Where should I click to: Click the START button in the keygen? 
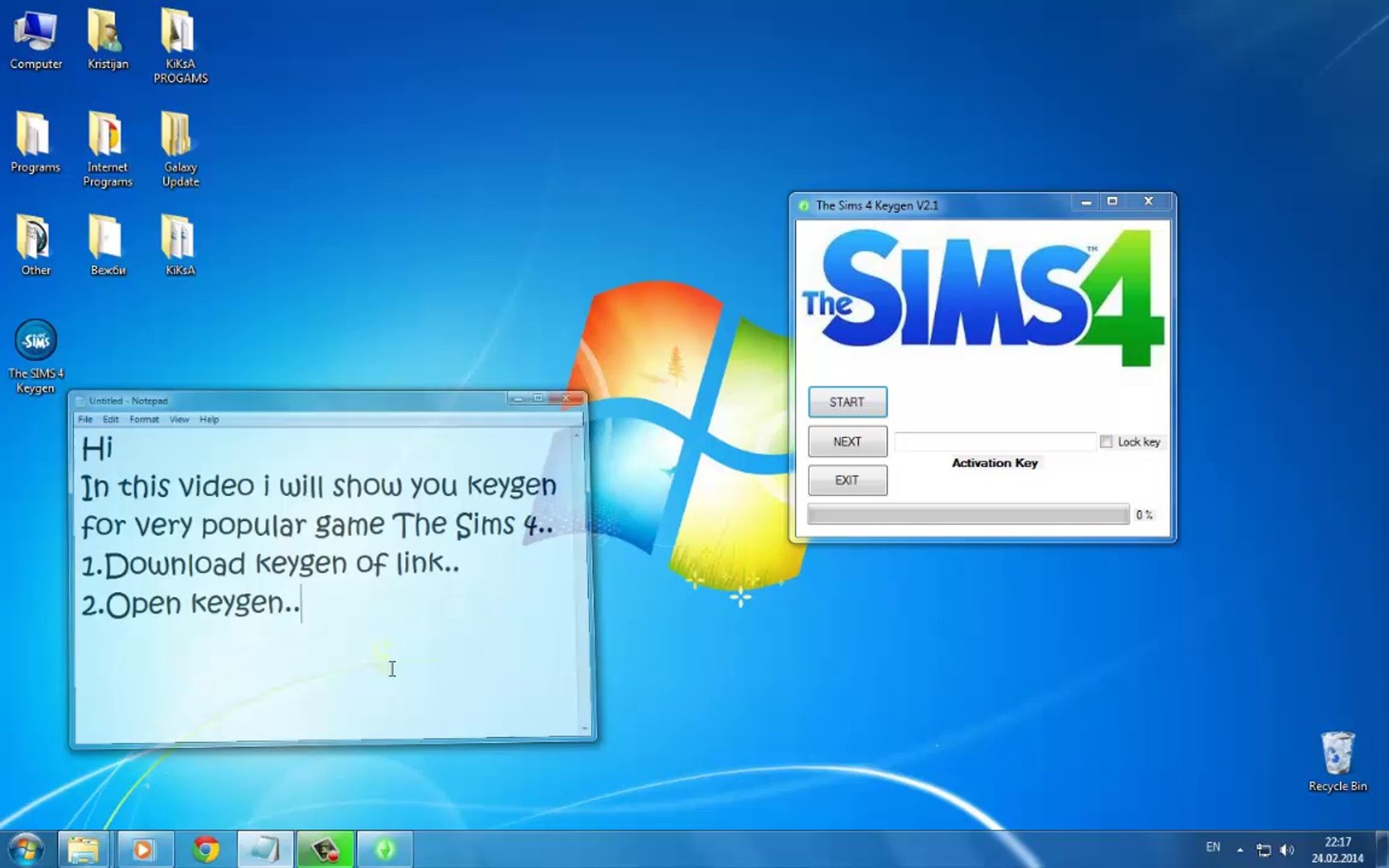[847, 402]
